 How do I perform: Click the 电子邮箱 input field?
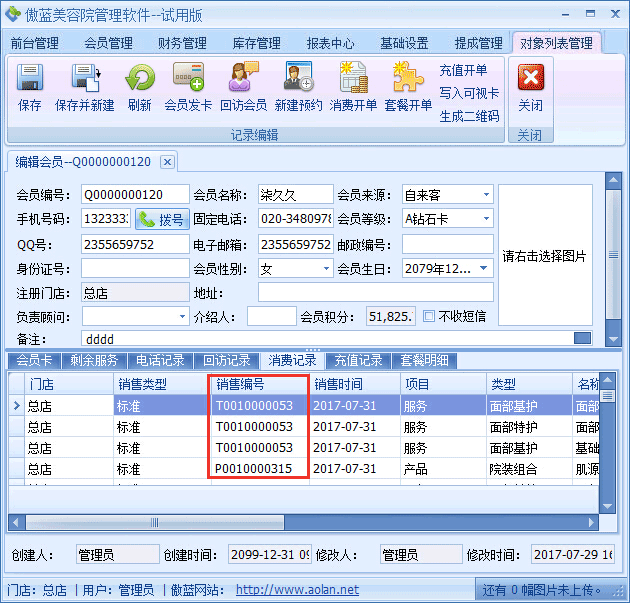pos(296,244)
